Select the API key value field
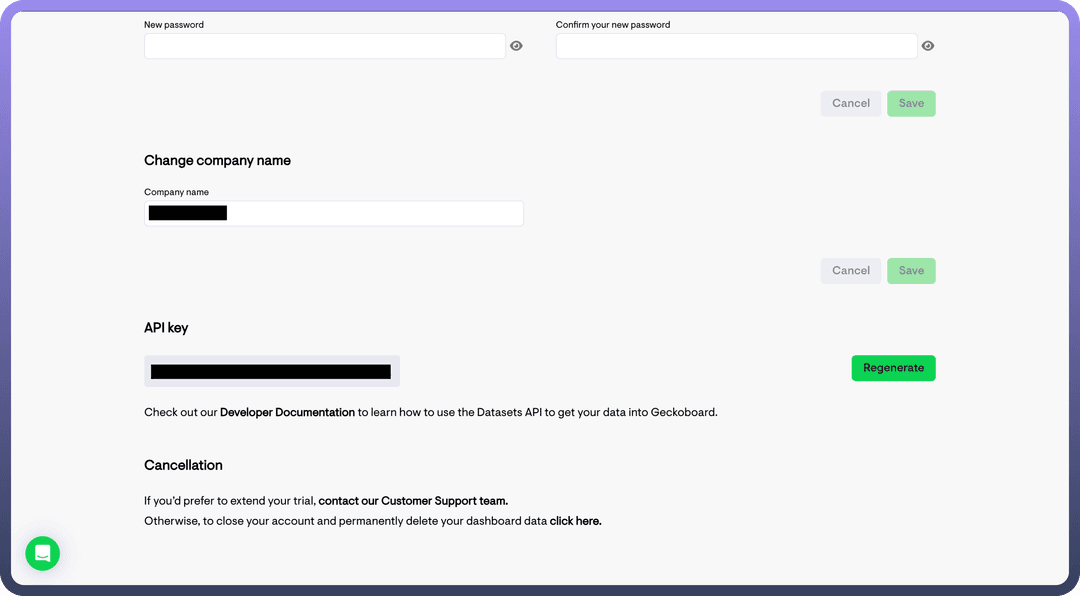This screenshot has height=596, width=1080. [271, 371]
